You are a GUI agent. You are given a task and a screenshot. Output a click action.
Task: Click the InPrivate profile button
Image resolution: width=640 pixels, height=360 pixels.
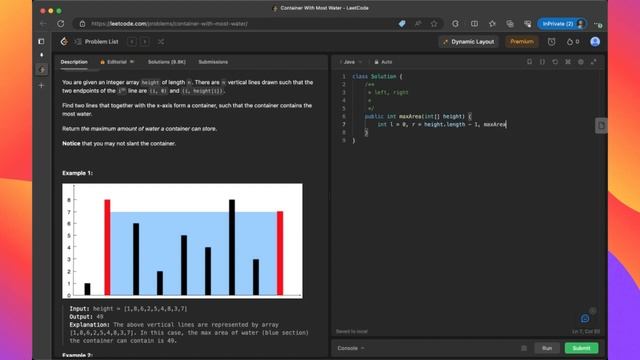562,24
